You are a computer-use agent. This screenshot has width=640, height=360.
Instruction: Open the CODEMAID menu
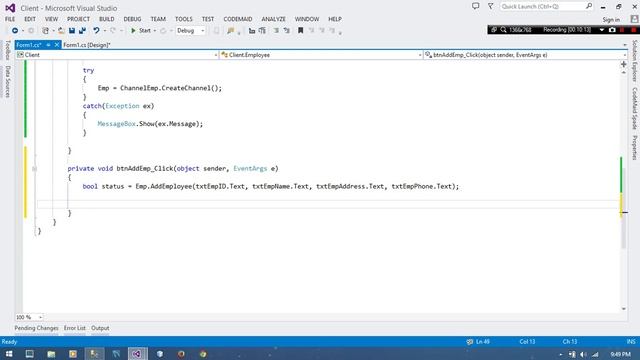click(238, 19)
